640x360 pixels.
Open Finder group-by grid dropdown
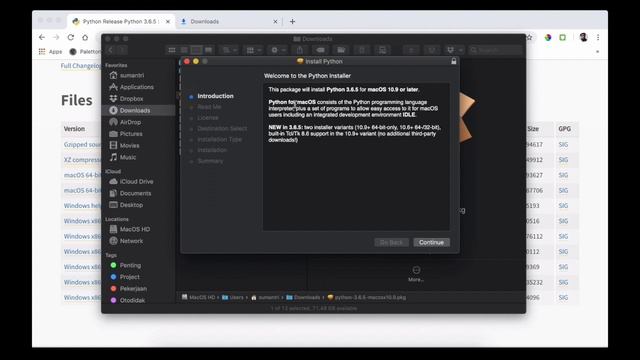253,50
